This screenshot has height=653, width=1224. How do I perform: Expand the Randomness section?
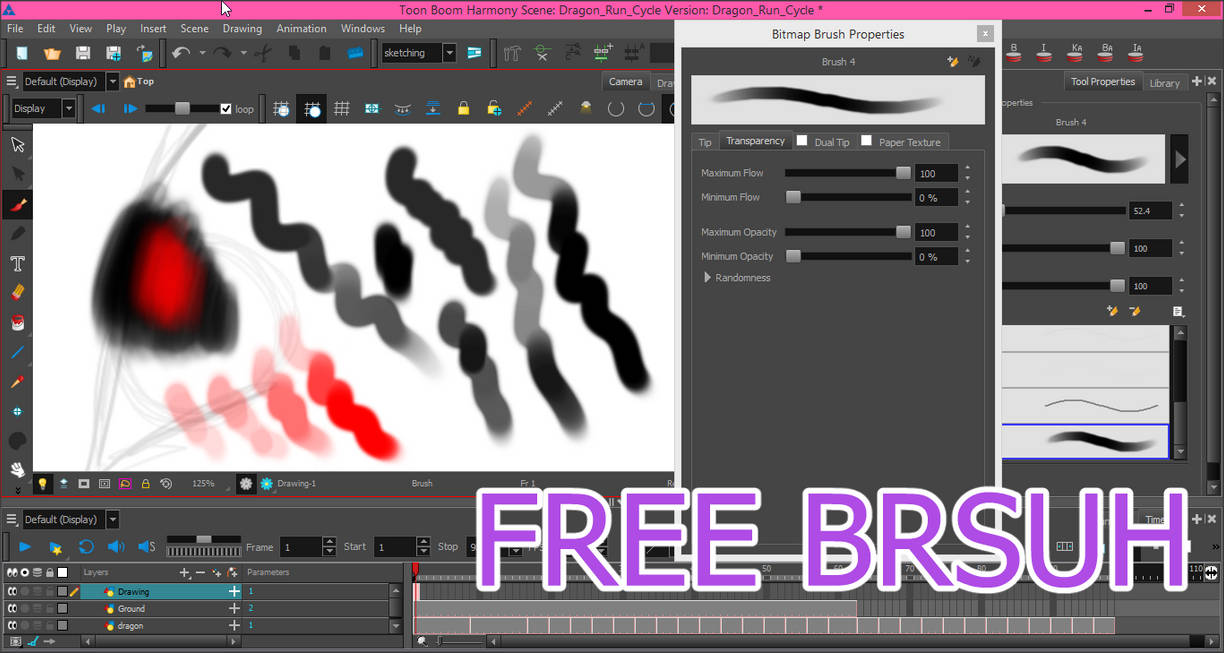(708, 277)
